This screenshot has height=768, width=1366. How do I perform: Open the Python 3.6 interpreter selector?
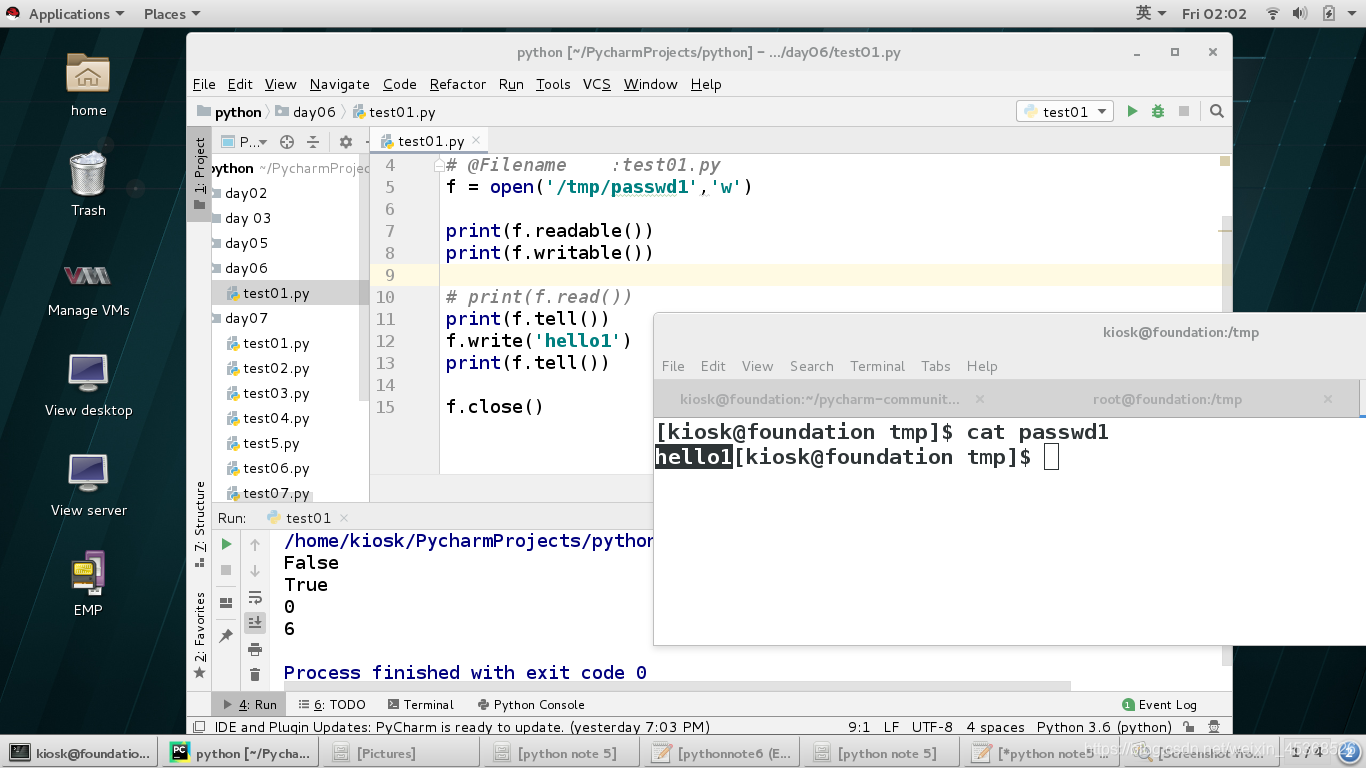click(x=1104, y=728)
